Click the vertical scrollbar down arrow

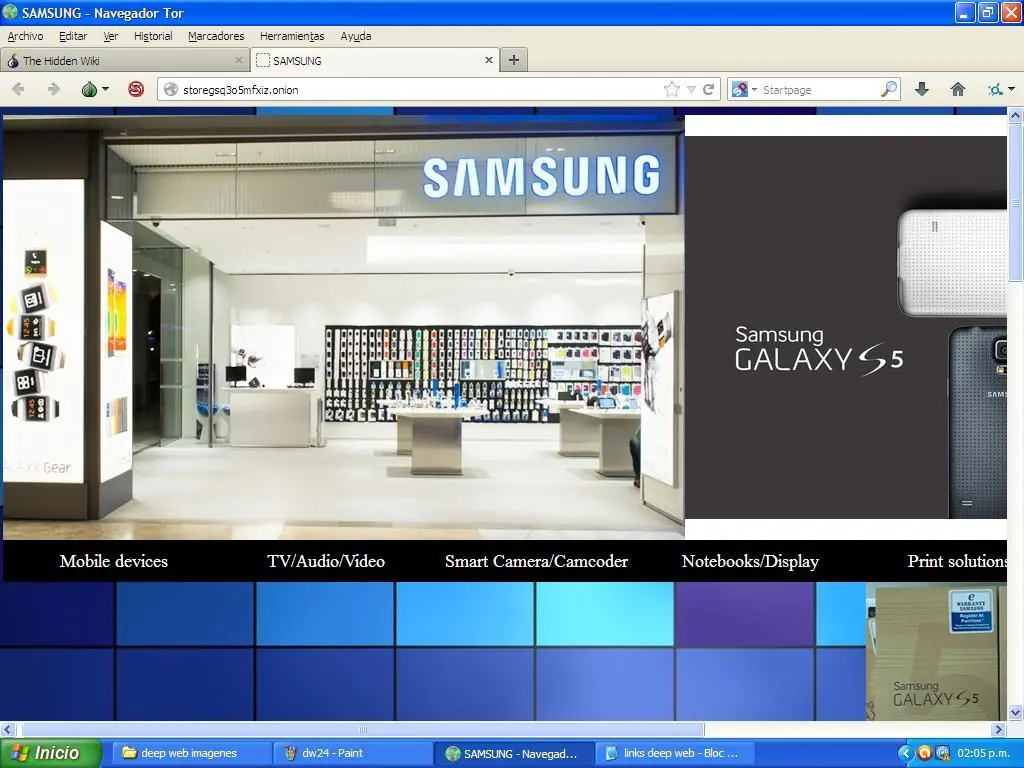click(1016, 712)
